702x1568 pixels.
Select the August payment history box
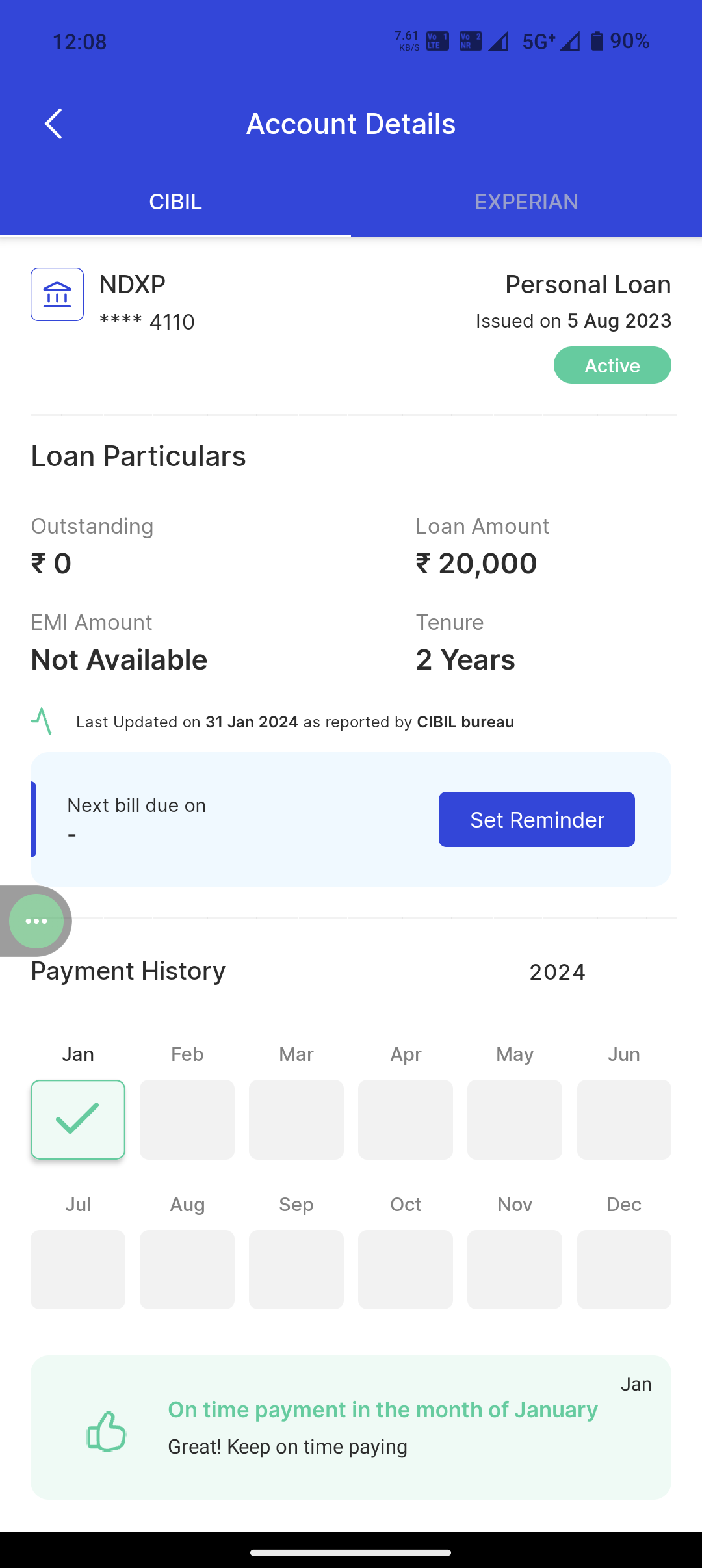[x=187, y=1269]
